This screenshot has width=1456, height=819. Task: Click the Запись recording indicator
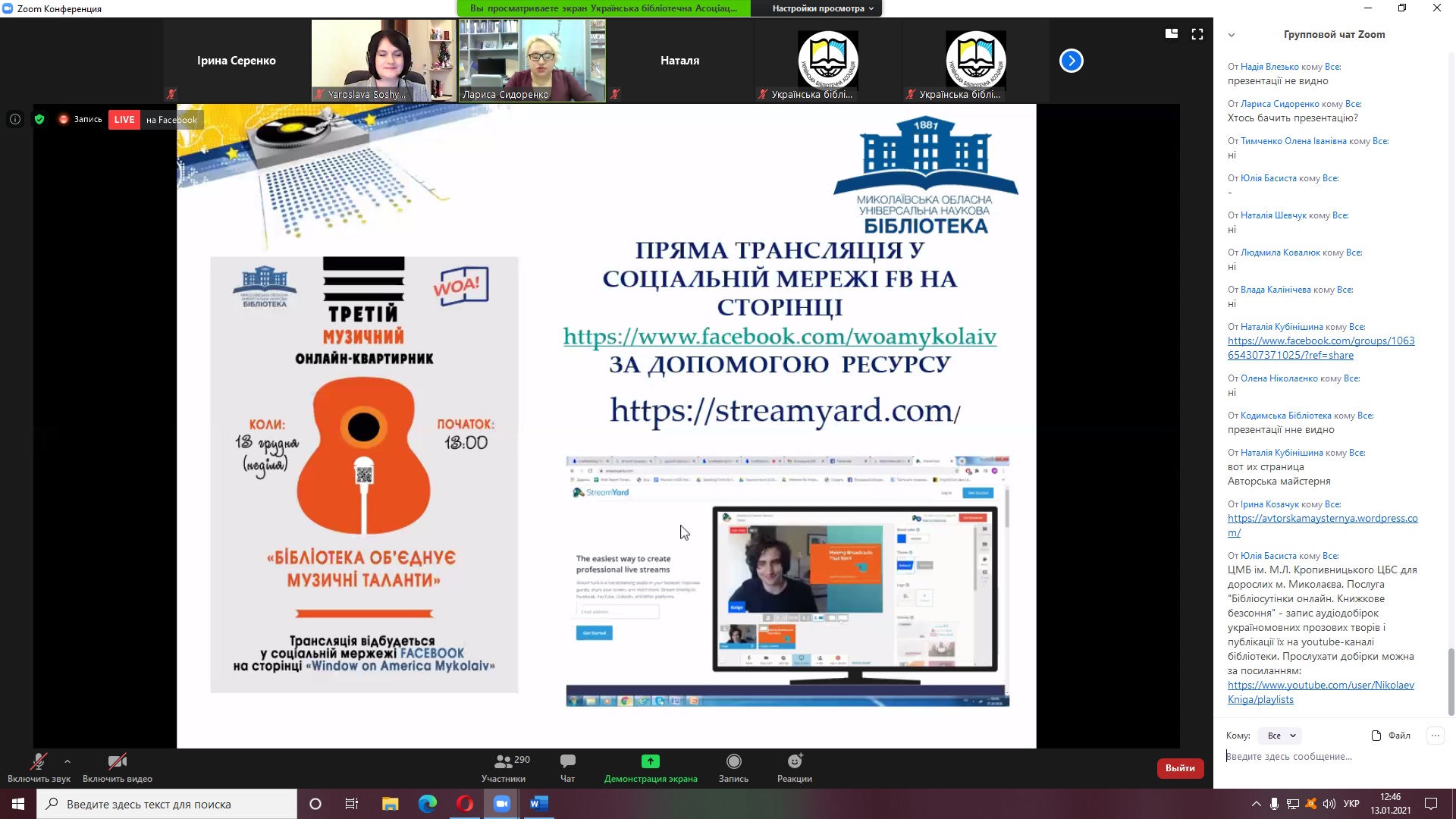coord(80,119)
